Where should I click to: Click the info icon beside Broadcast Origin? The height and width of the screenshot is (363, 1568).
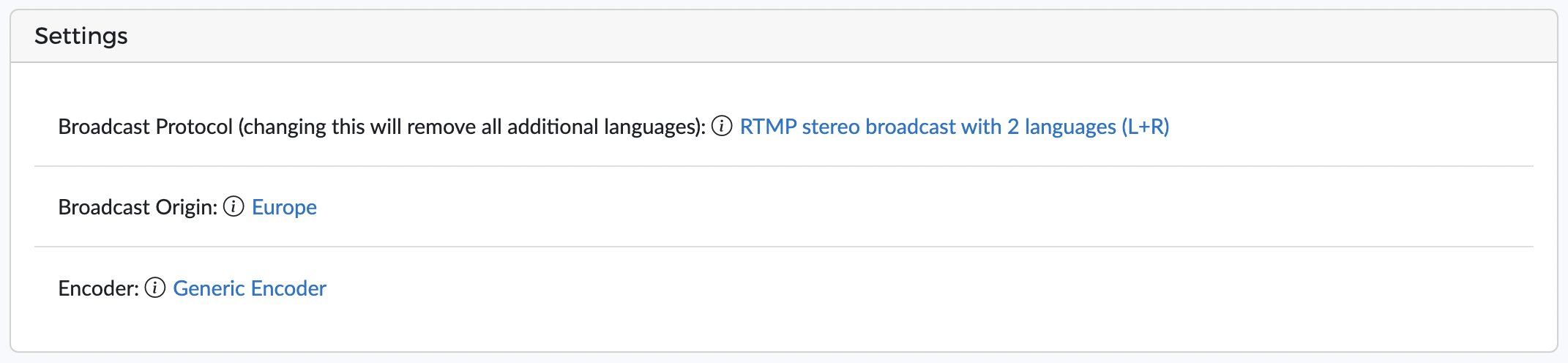point(234,206)
